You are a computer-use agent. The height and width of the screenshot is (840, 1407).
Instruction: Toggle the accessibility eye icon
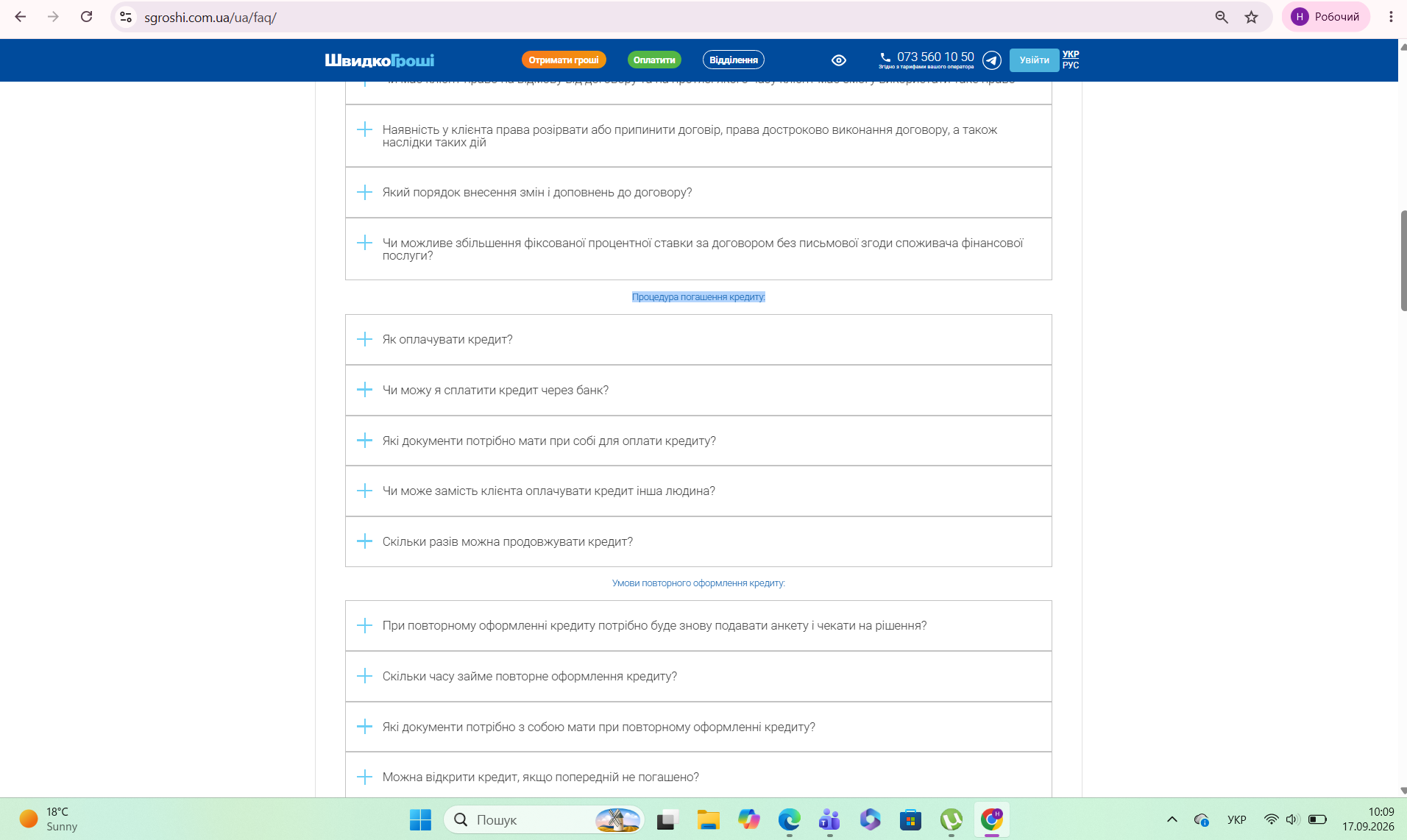pos(839,60)
